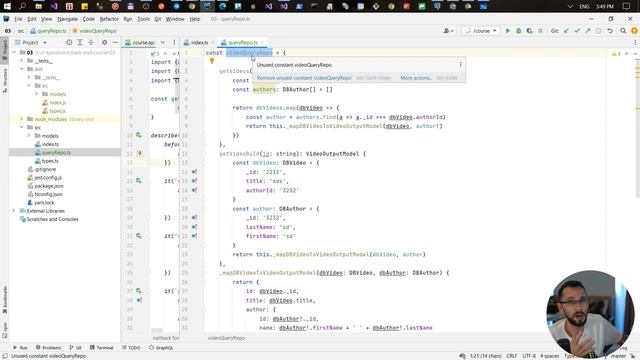Remove unused constant videoQueryRepo quick fix

pos(304,78)
